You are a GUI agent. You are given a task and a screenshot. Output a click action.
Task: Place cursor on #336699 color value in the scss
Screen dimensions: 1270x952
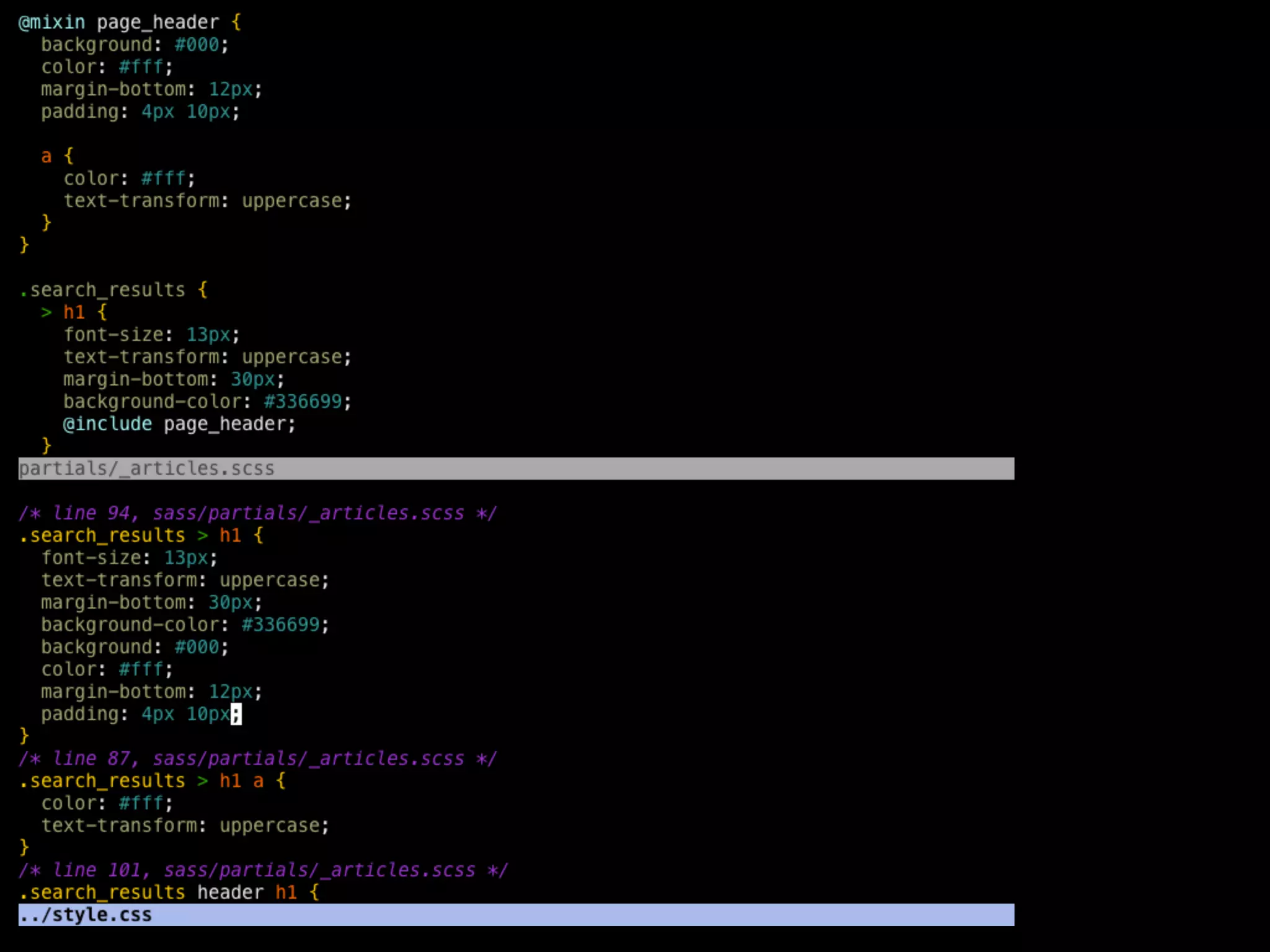click(303, 402)
